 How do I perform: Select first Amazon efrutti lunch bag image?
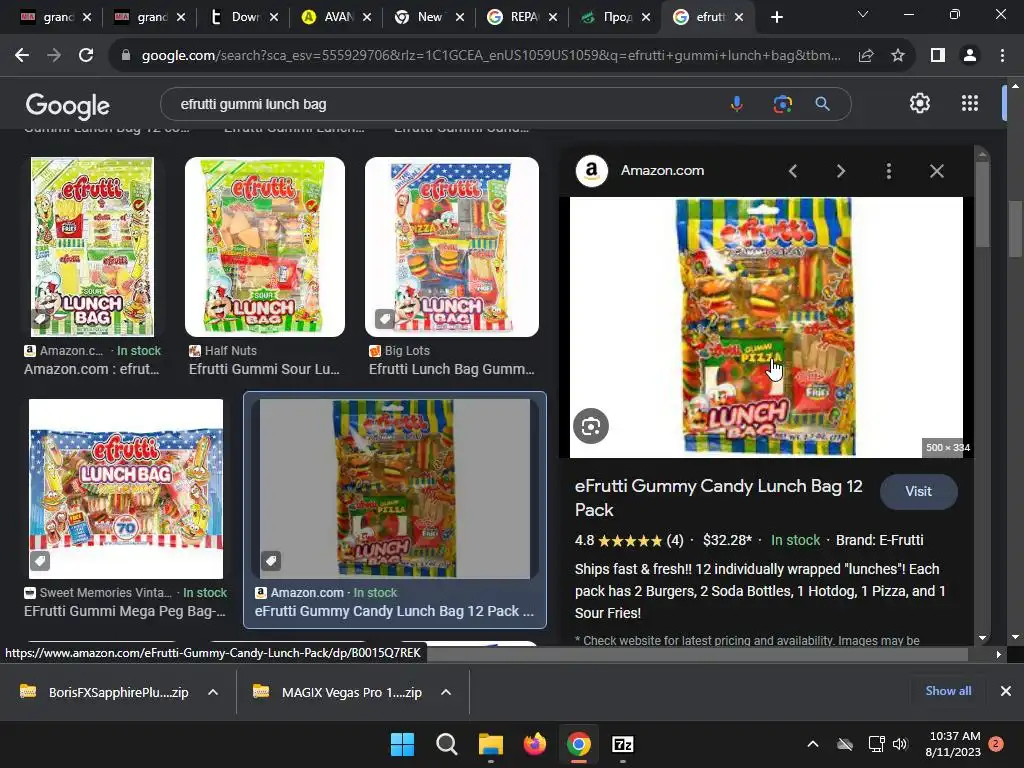pyautogui.click(x=92, y=247)
